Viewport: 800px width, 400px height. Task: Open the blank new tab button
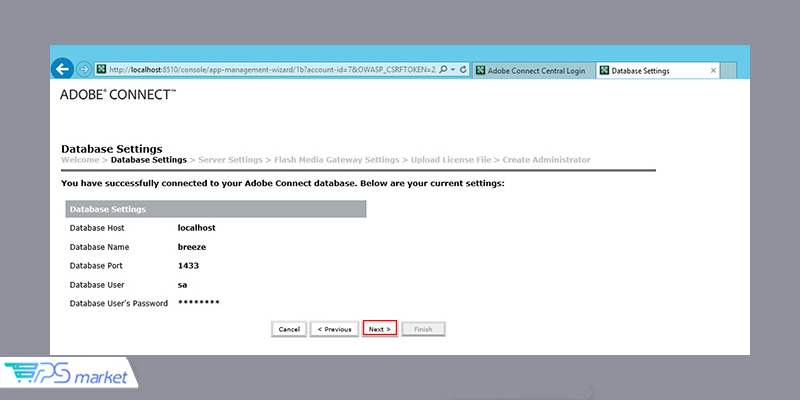coord(729,71)
